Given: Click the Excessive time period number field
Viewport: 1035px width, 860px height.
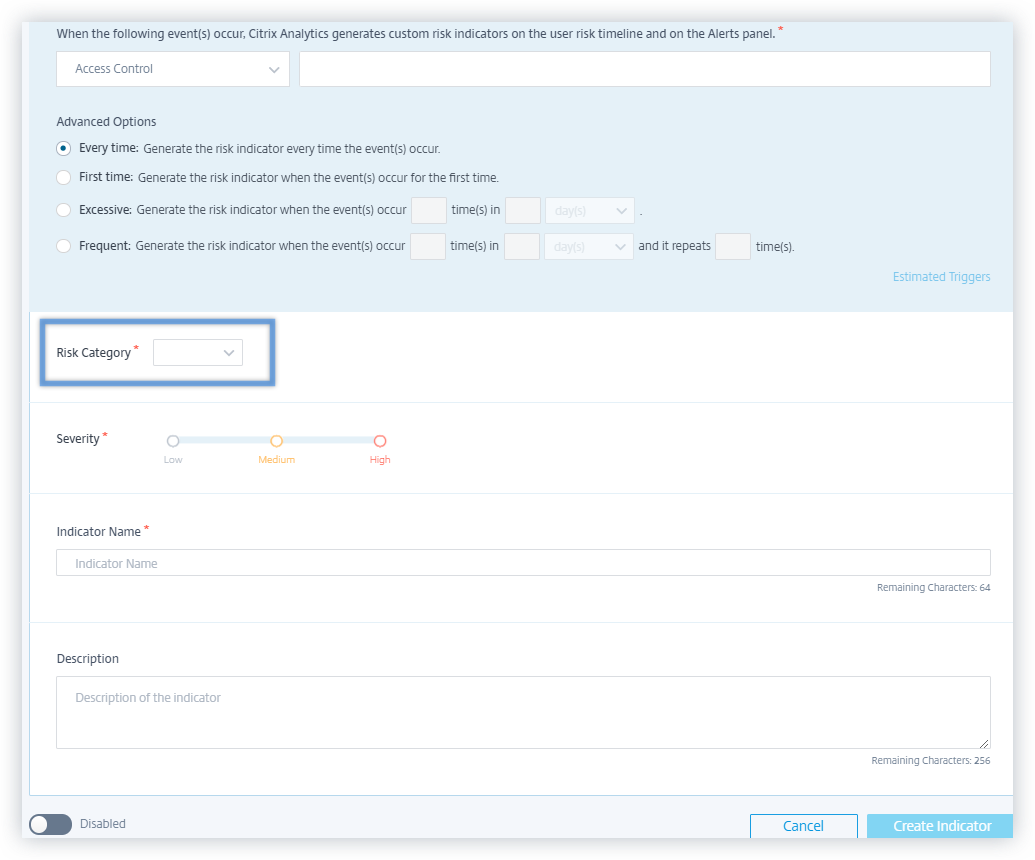Looking at the screenshot, I should coord(523,211).
